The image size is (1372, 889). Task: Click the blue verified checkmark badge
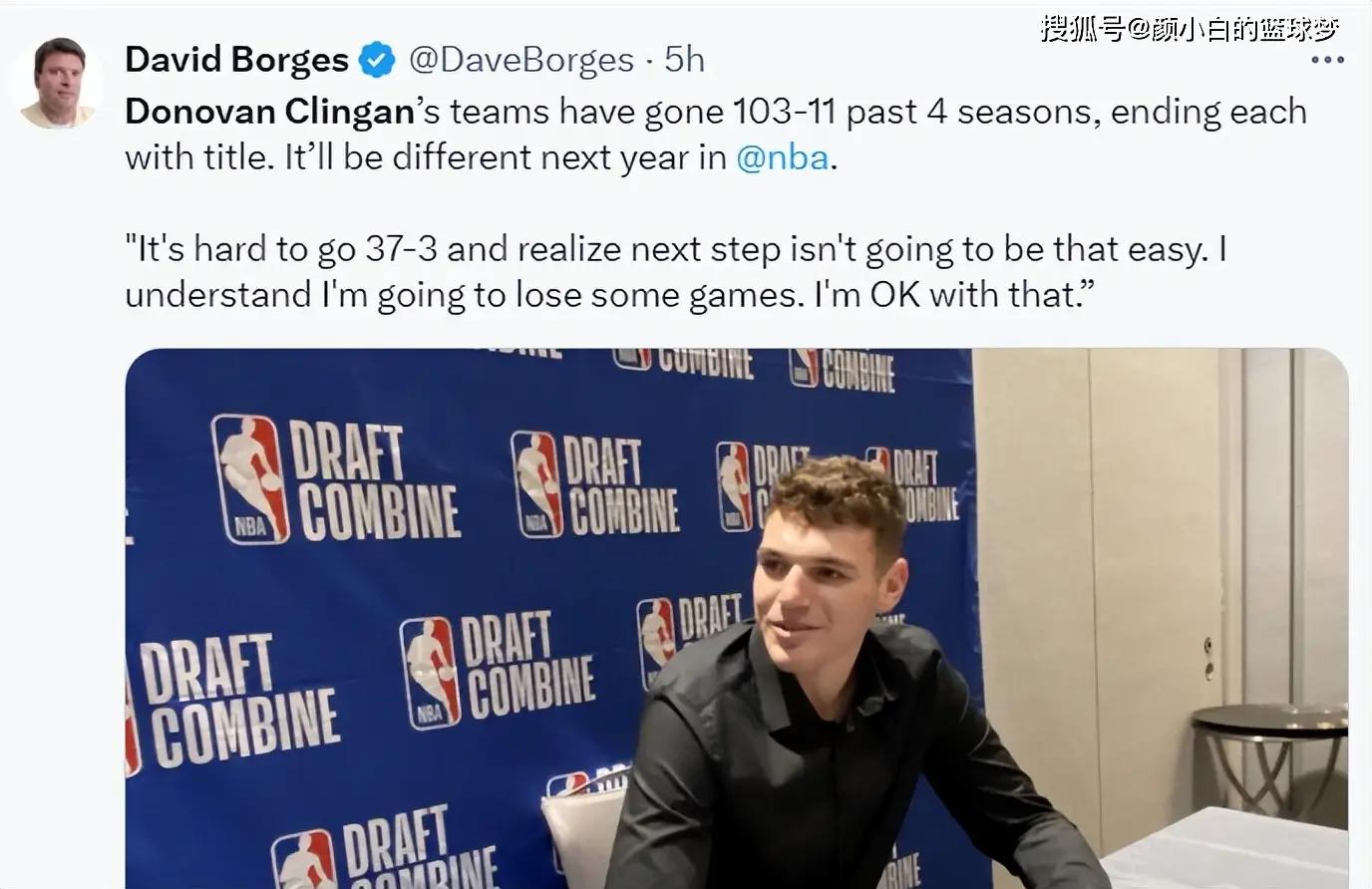point(377,61)
